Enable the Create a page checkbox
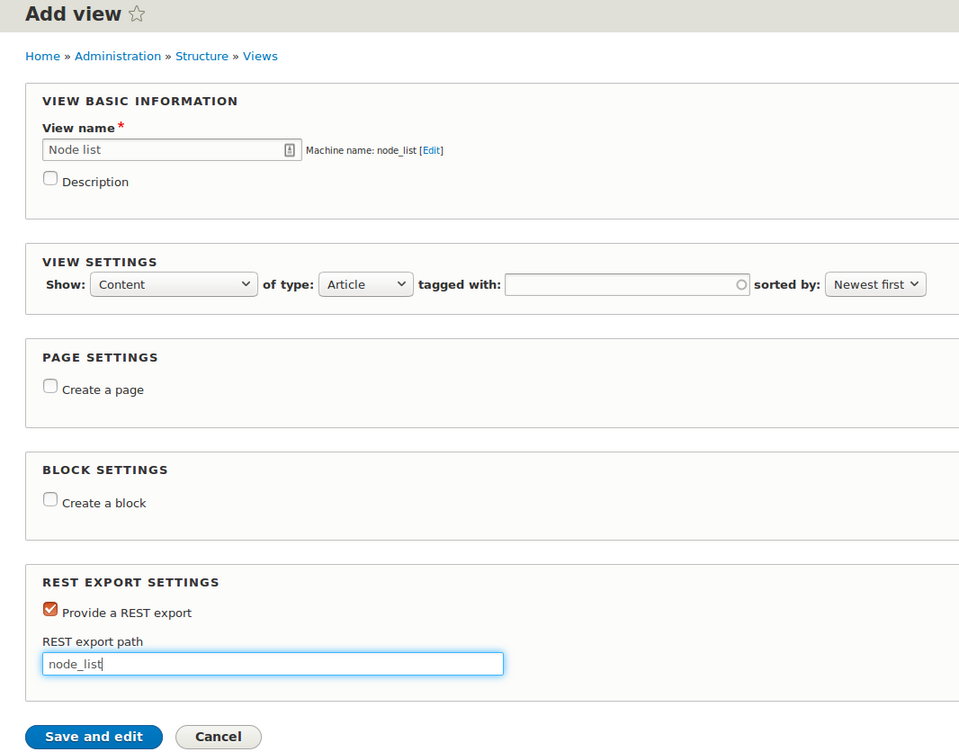This screenshot has height=752, width=959. coord(50,385)
